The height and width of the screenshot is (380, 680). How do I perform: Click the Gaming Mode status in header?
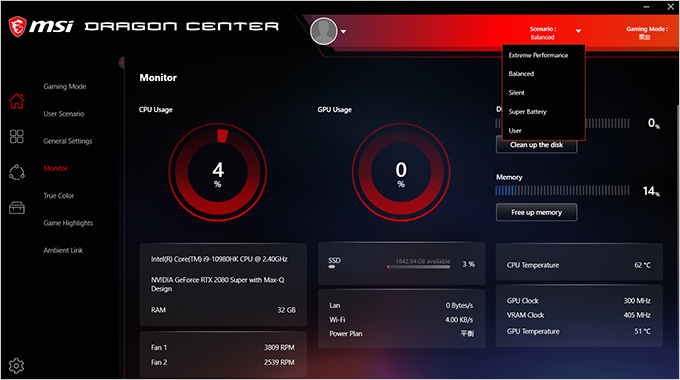click(646, 33)
